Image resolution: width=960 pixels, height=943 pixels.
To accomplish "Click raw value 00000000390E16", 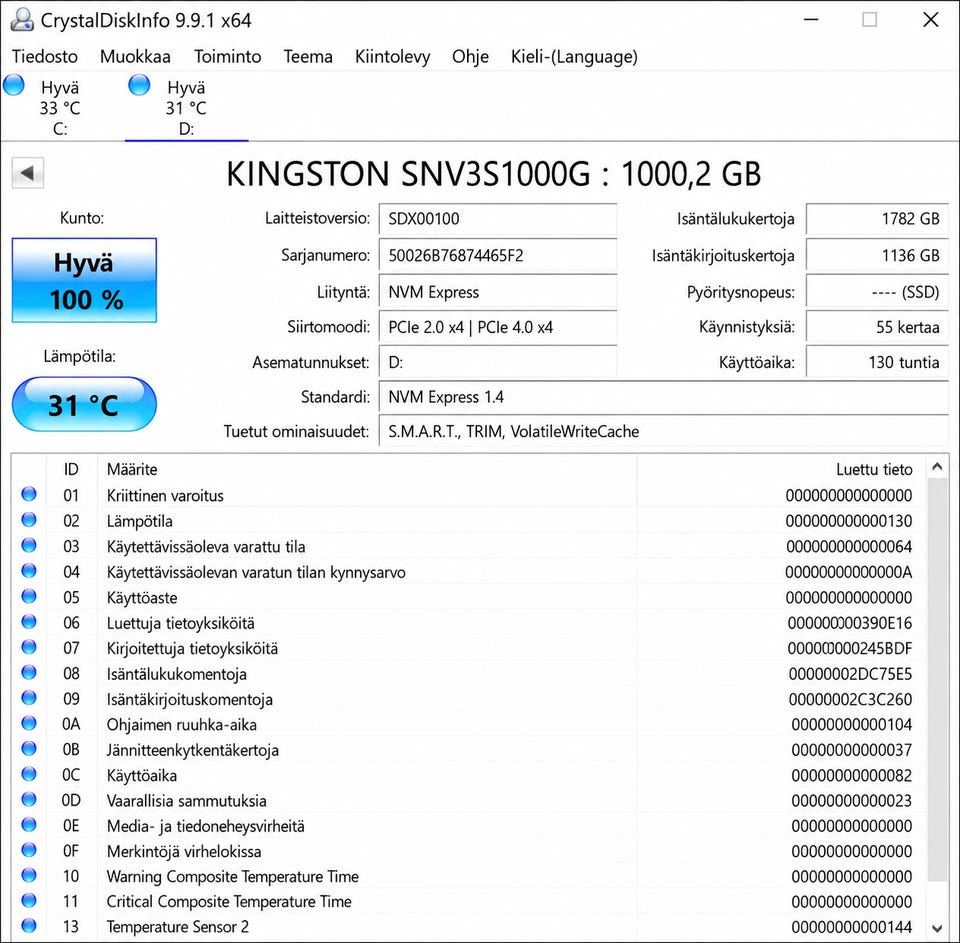I will coord(850,623).
